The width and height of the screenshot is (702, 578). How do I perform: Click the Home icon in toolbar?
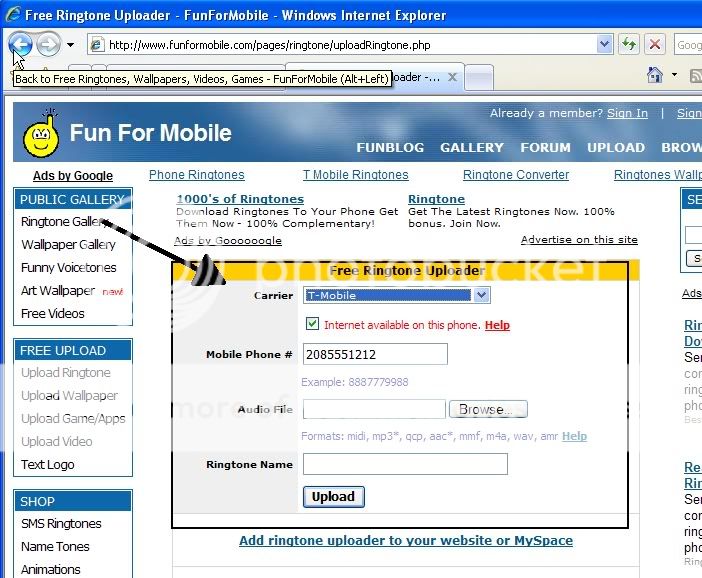coord(655,75)
